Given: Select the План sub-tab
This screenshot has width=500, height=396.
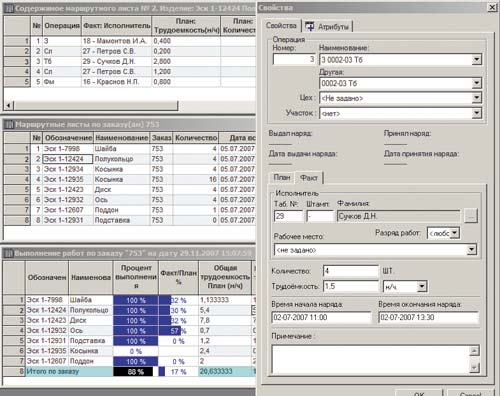Looking at the screenshot, I should click(282, 177).
